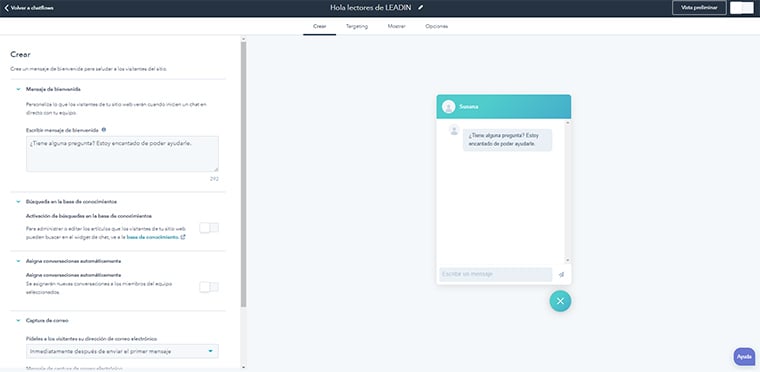
Task: Open the Inmediatamente después de enviar dropdown
Action: (x=122, y=351)
